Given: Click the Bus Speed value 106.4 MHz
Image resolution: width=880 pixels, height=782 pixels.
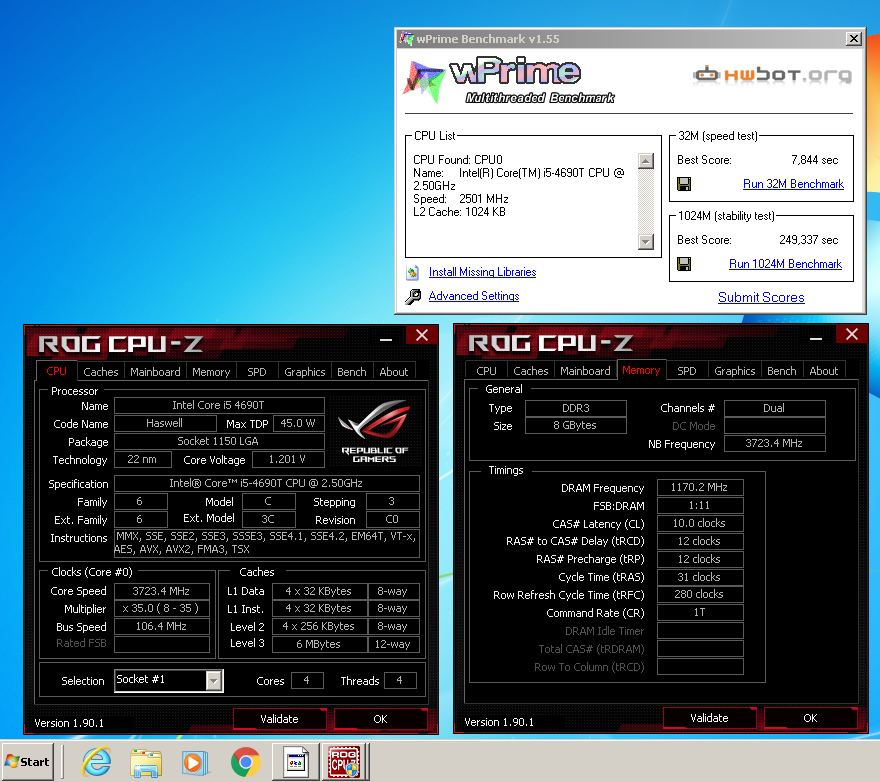Looking at the screenshot, I should [162, 626].
